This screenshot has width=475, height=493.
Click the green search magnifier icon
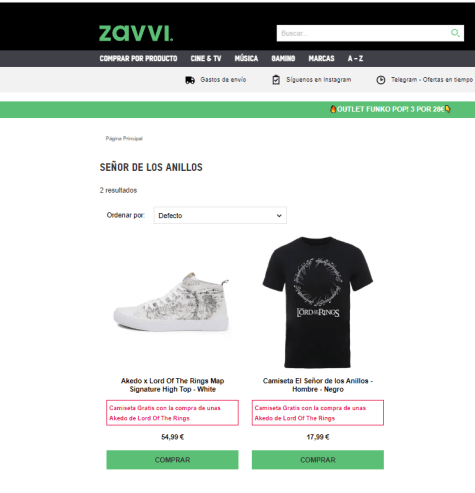(x=455, y=33)
